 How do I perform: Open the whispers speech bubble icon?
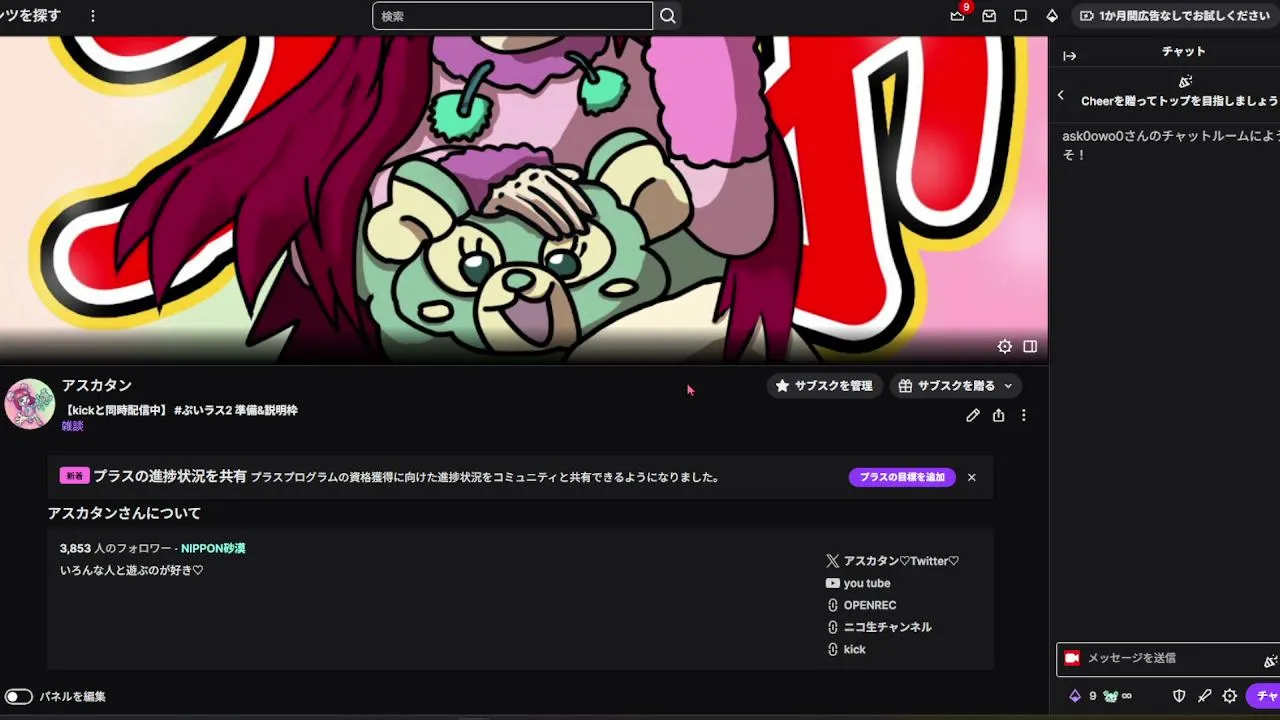click(x=1020, y=16)
